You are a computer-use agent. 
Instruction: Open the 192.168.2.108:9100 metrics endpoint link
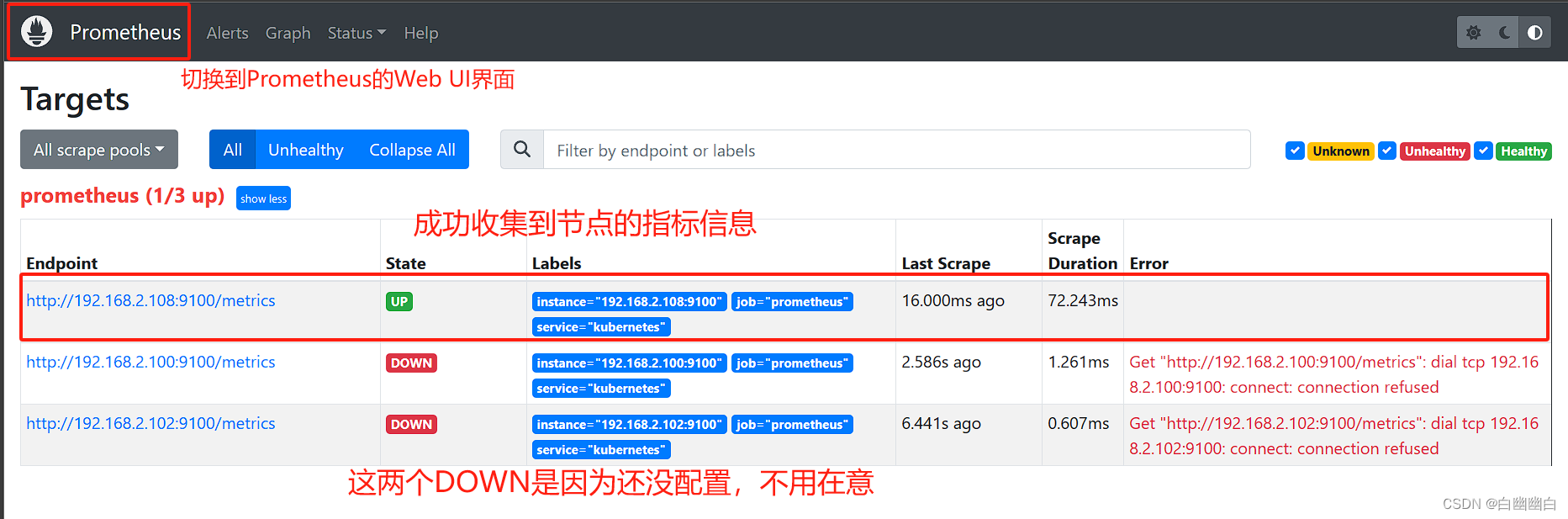(x=150, y=300)
